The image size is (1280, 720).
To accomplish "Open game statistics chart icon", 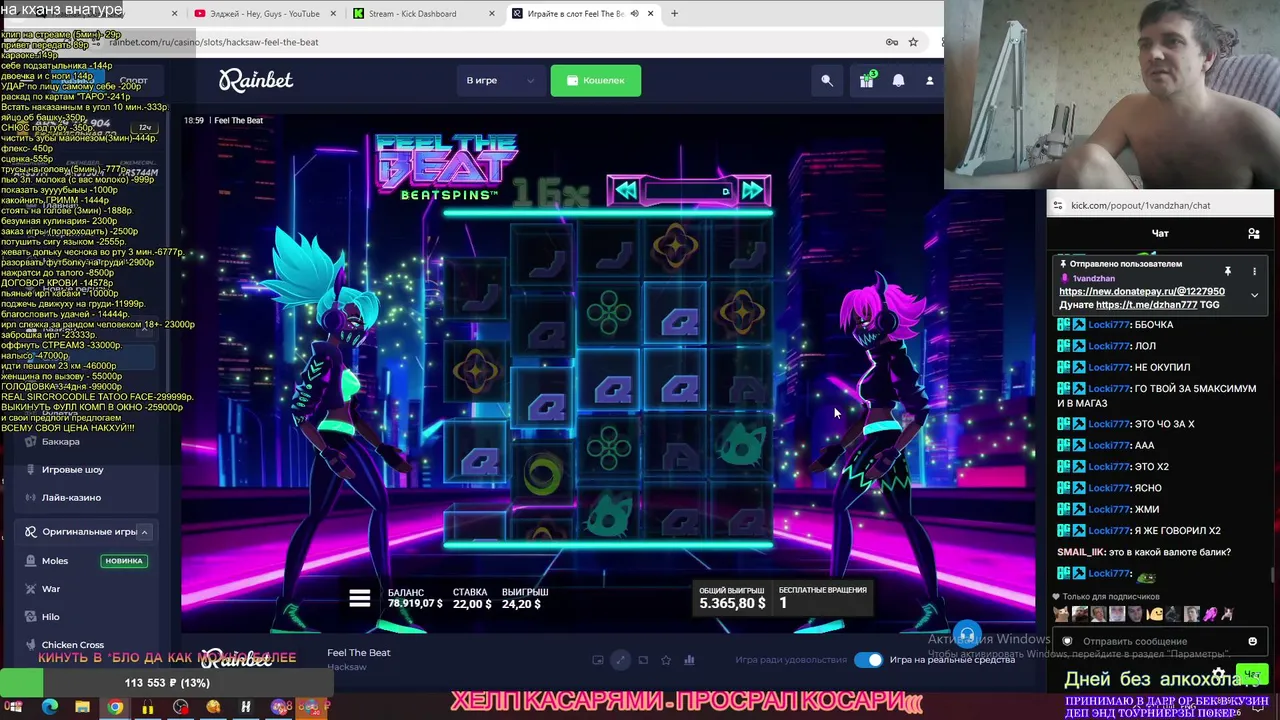I will click(689, 660).
